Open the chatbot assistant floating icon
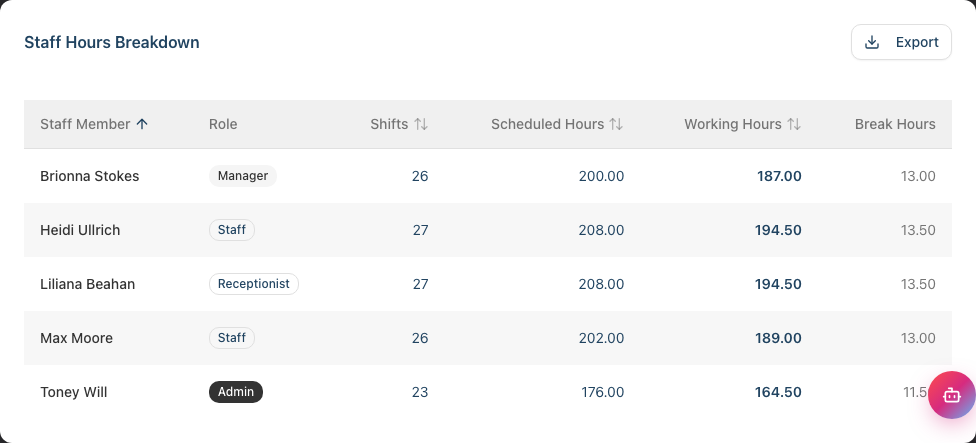 [952, 395]
